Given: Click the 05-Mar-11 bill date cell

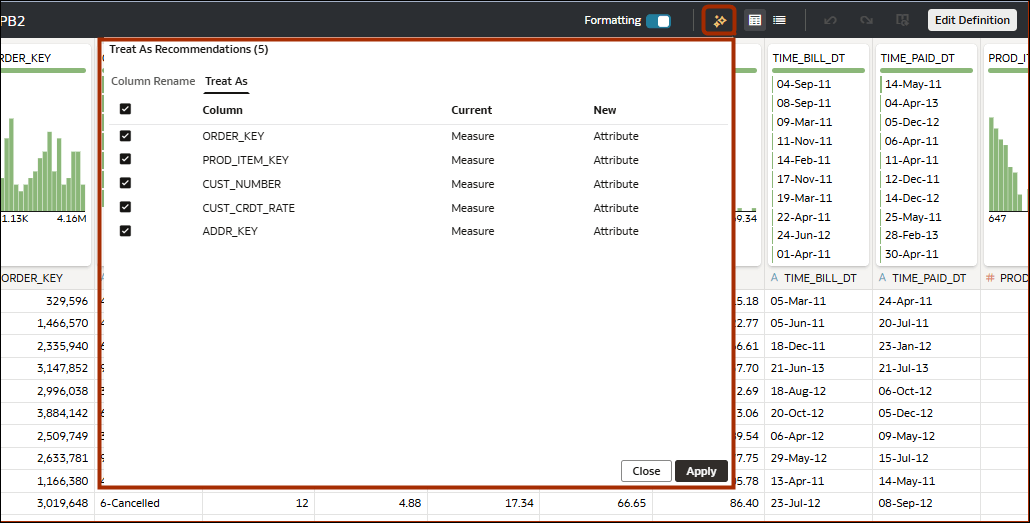Looking at the screenshot, I should coord(819,301).
